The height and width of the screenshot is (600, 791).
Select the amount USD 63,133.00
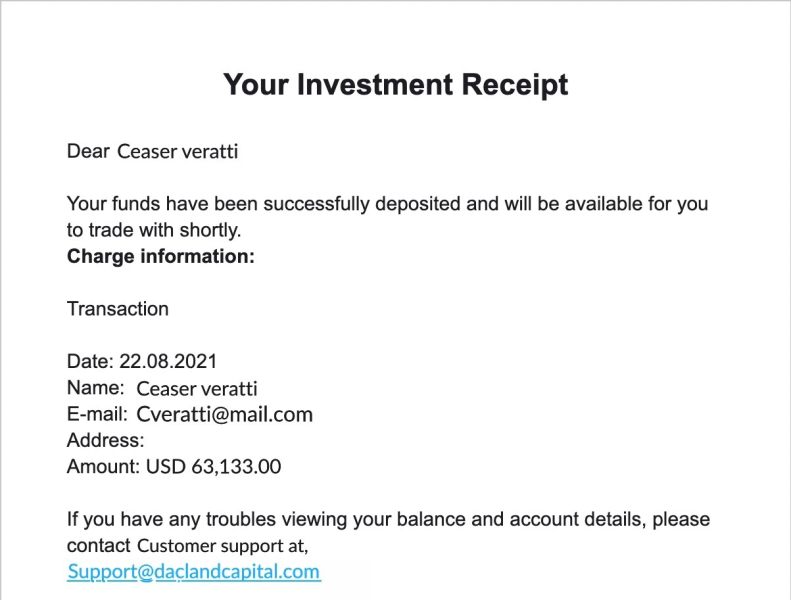(x=213, y=466)
